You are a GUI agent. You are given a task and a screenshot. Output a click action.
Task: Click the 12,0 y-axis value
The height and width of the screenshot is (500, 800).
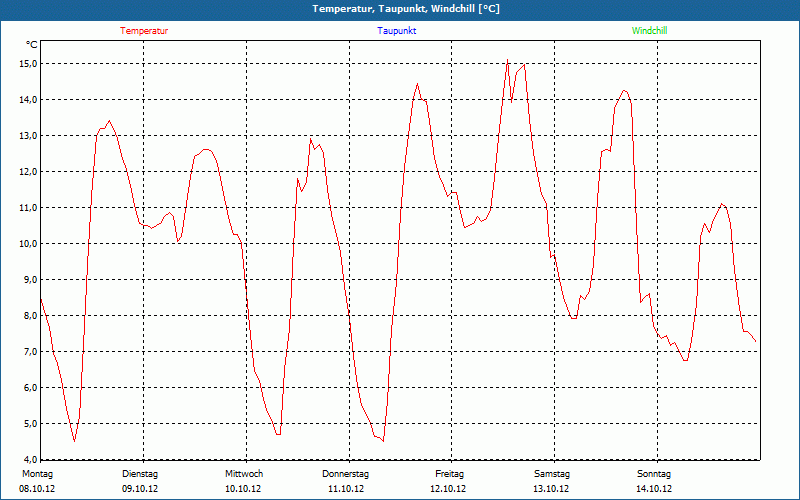28,171
